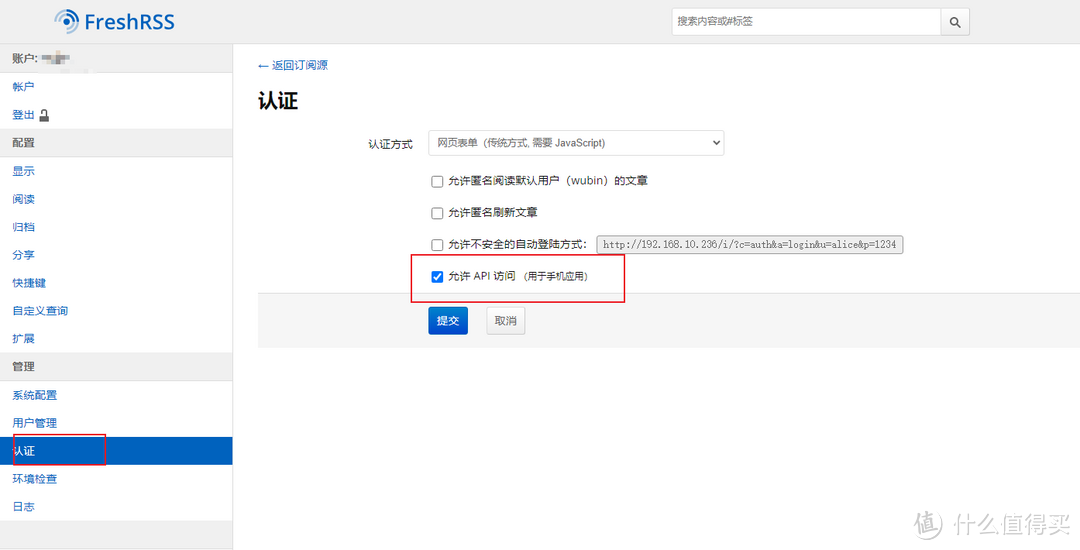Open the 显示 display settings

[23, 171]
